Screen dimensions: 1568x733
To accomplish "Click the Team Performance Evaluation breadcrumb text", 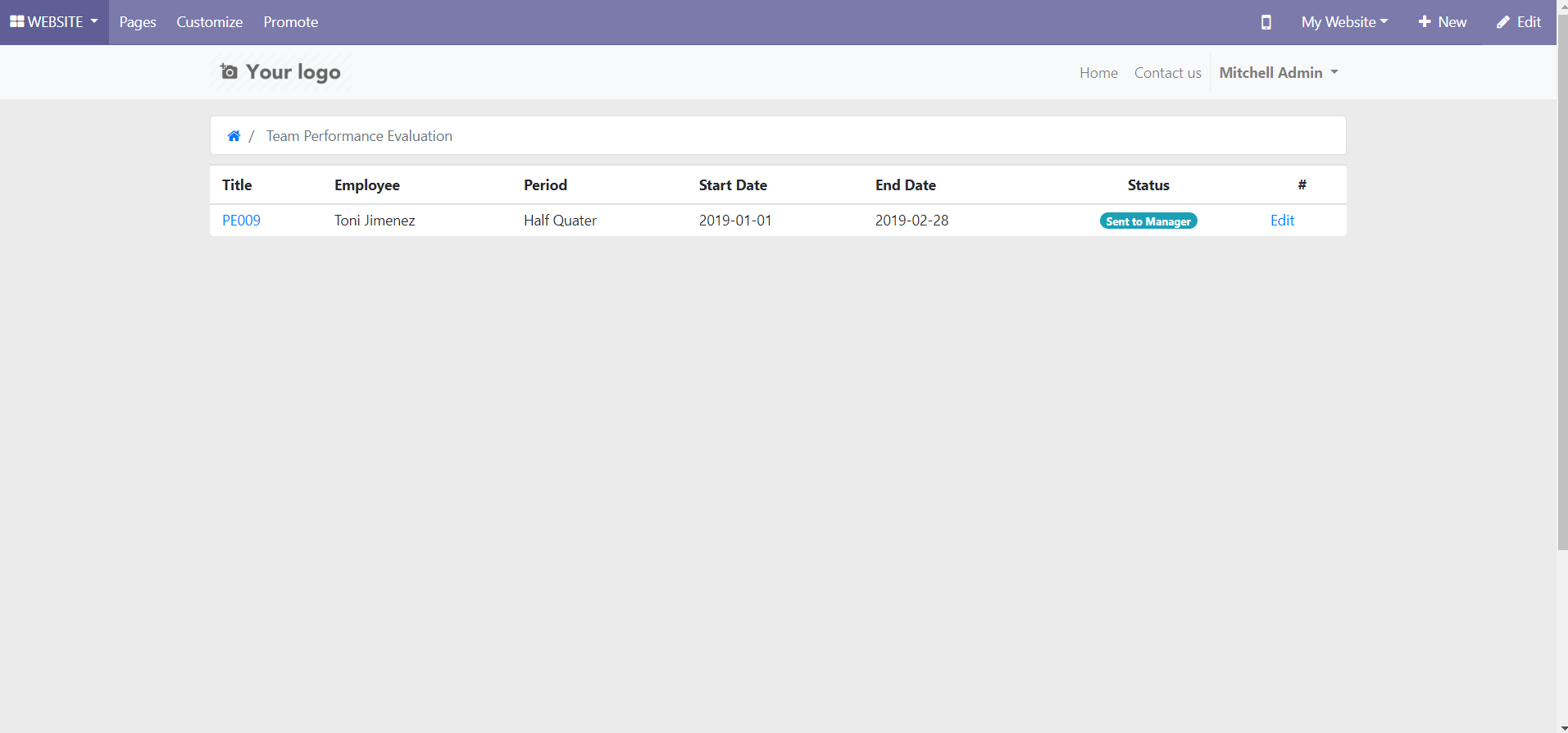I will [x=359, y=136].
